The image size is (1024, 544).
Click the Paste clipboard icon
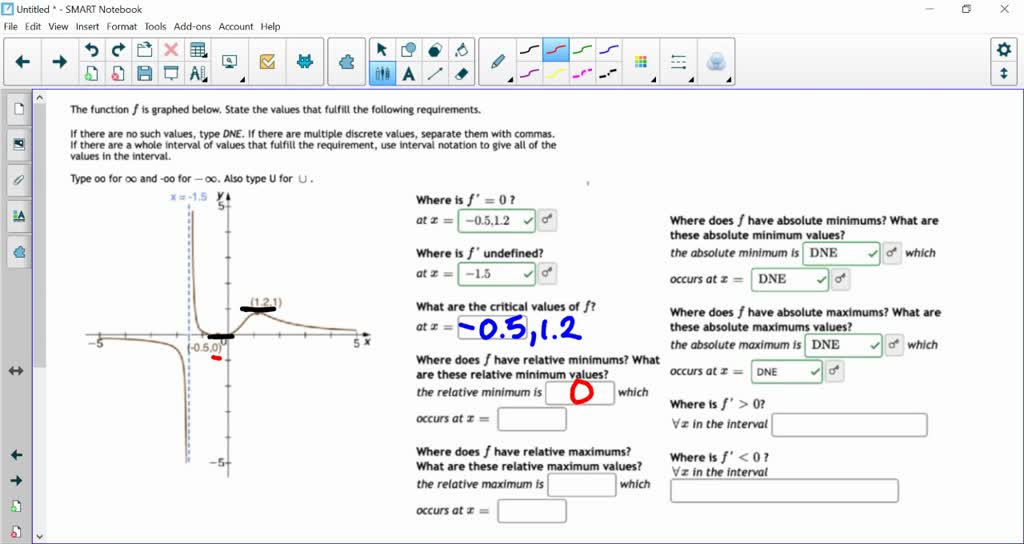click(144, 50)
